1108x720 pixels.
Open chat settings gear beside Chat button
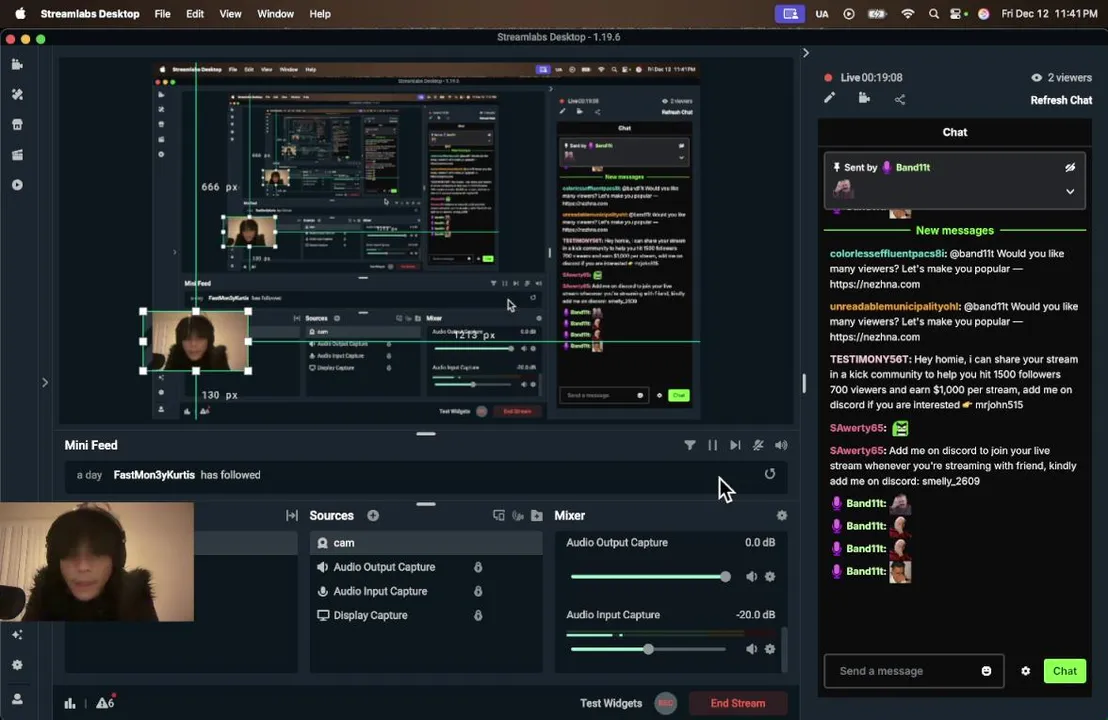pyautogui.click(x=1025, y=671)
